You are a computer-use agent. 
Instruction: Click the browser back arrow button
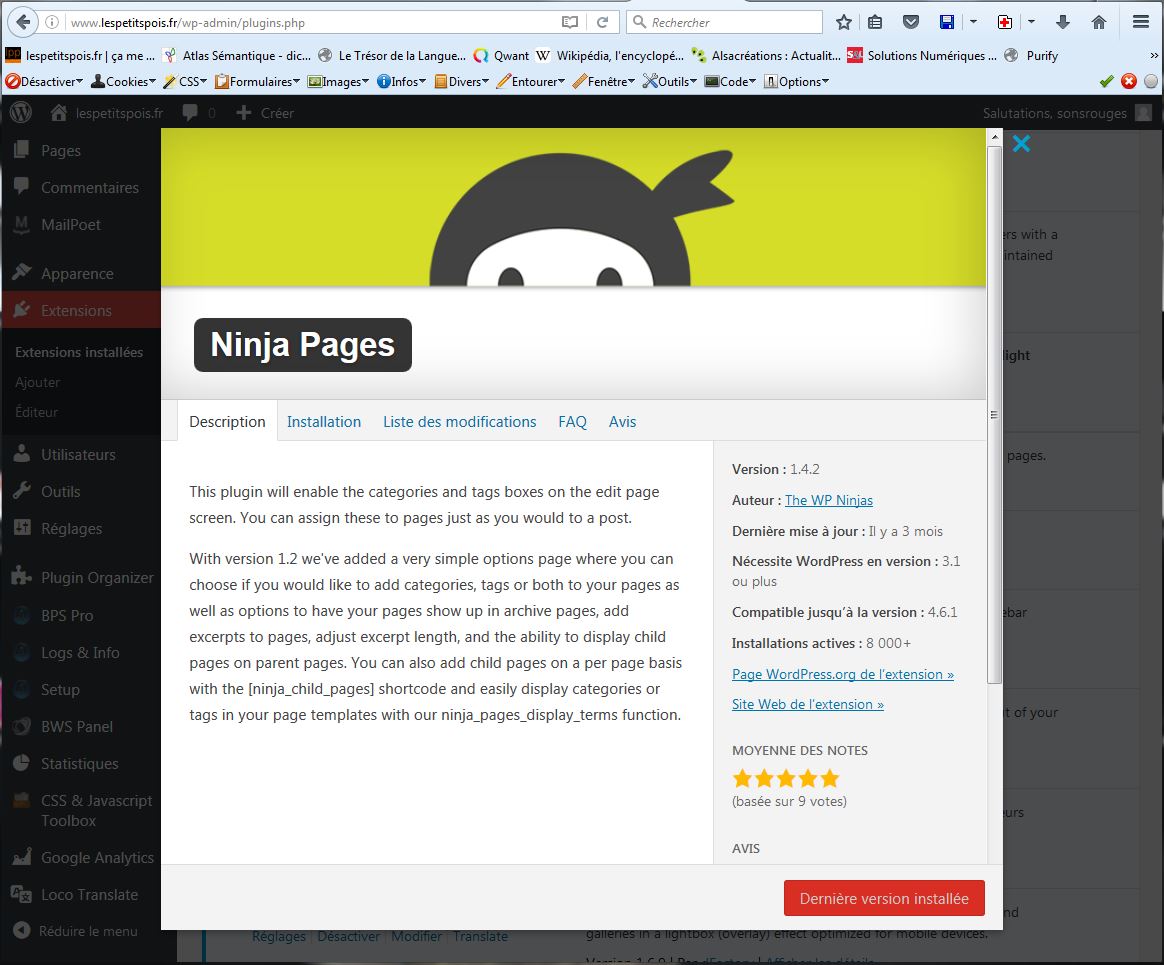pyautogui.click(x=21, y=21)
